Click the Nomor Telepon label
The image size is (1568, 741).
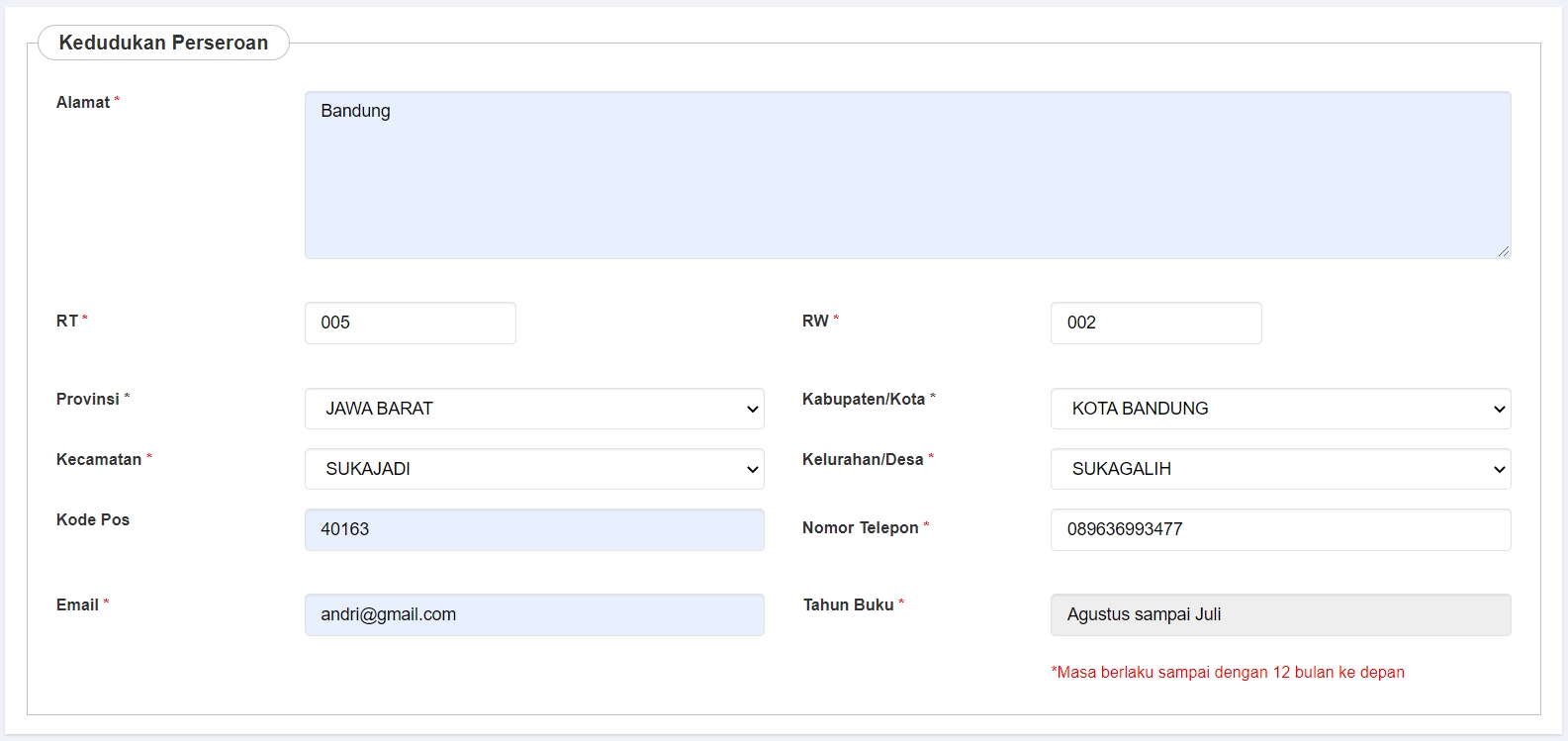860,527
